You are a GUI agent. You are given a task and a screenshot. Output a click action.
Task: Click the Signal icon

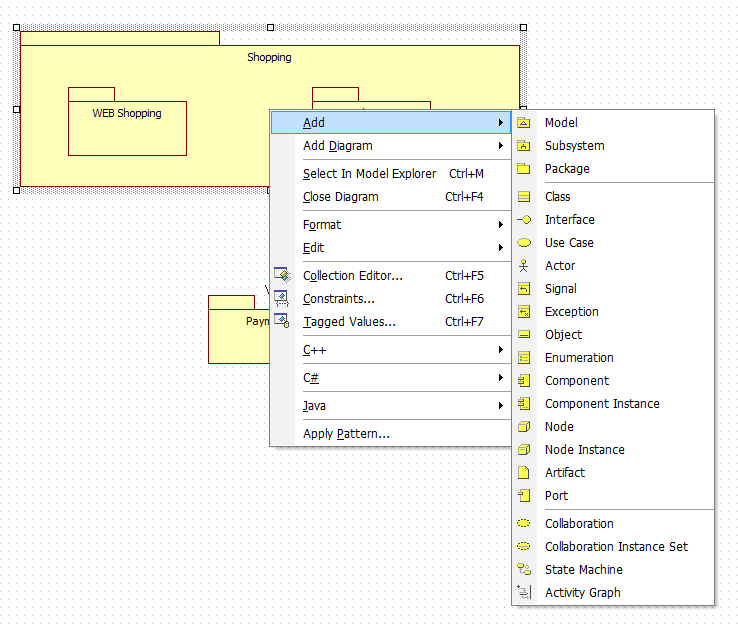pos(524,289)
